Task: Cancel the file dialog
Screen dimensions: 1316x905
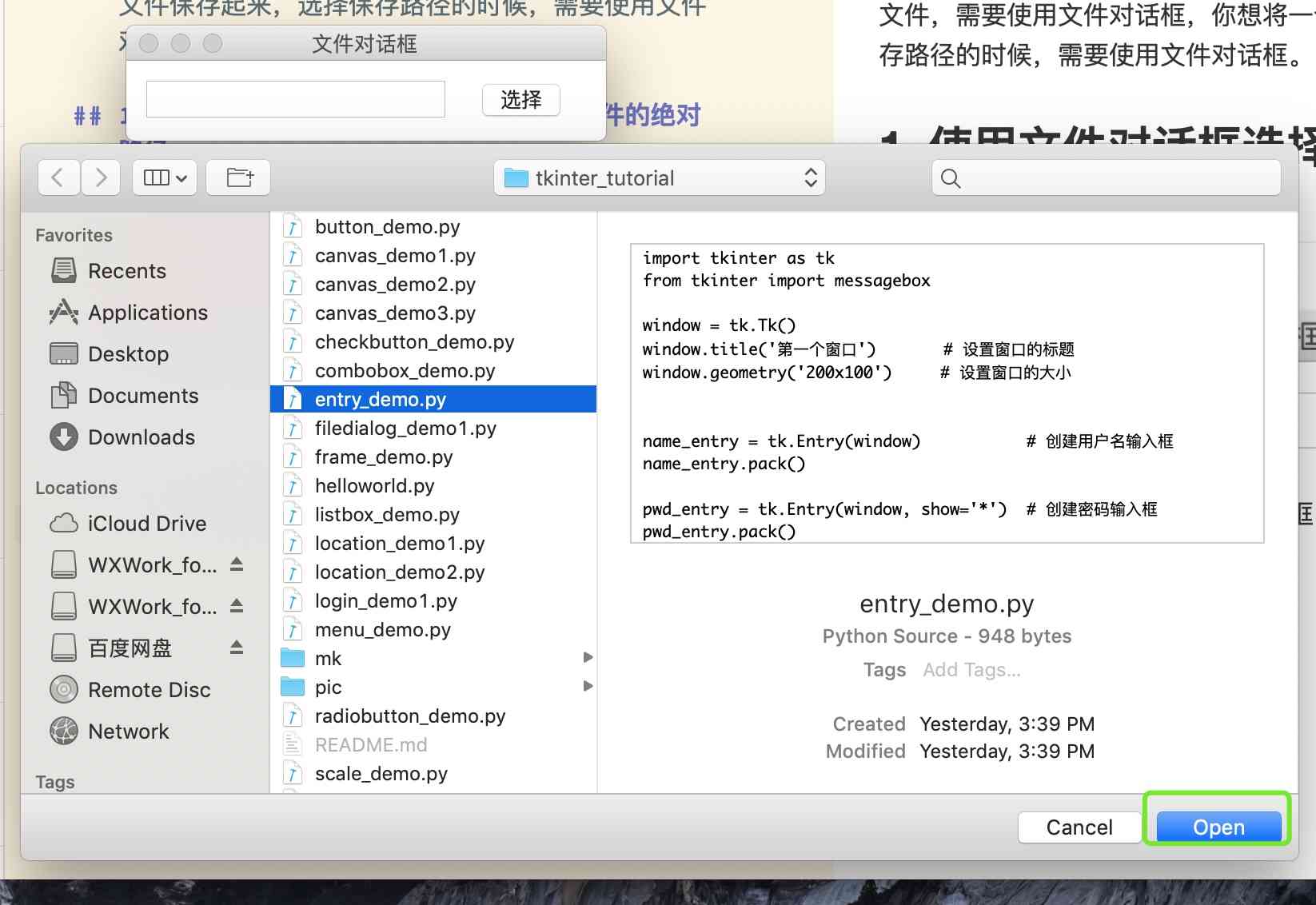Action: tap(1079, 827)
